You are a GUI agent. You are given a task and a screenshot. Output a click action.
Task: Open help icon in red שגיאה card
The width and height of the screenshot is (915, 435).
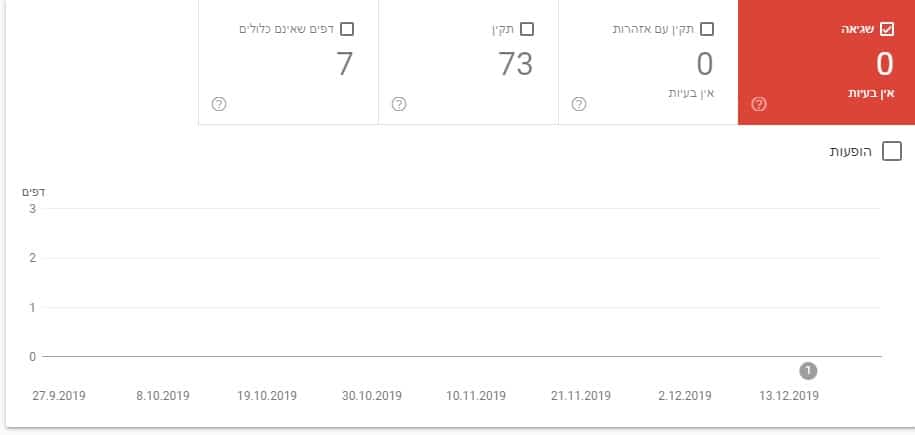(x=759, y=105)
